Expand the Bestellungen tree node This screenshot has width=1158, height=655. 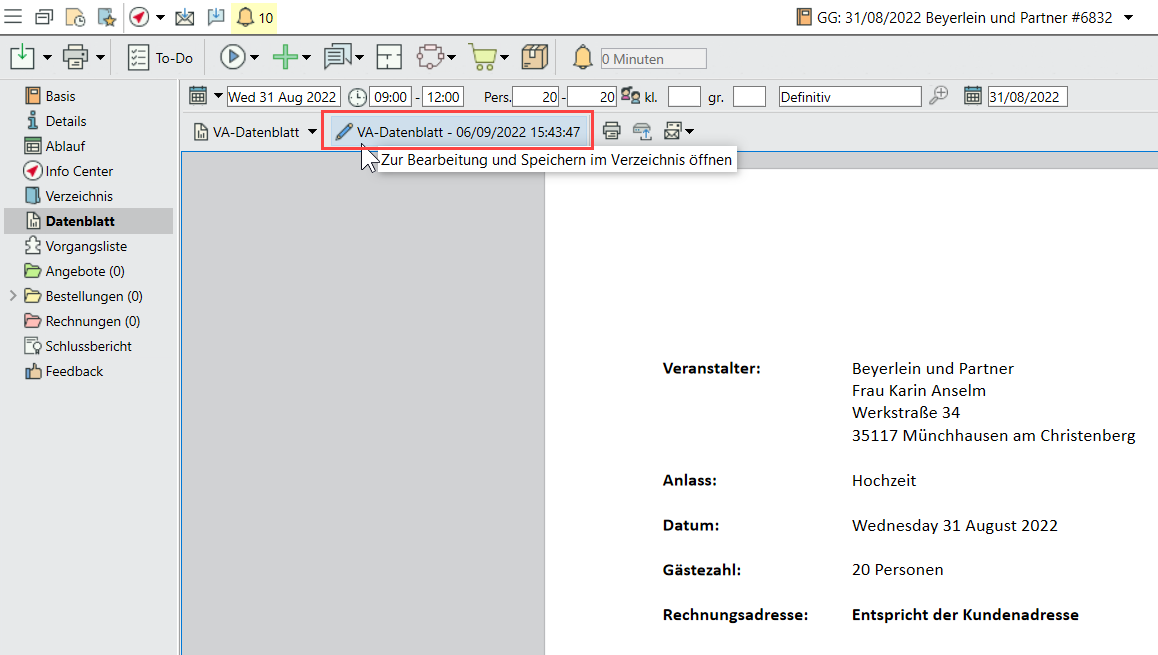click(12, 296)
